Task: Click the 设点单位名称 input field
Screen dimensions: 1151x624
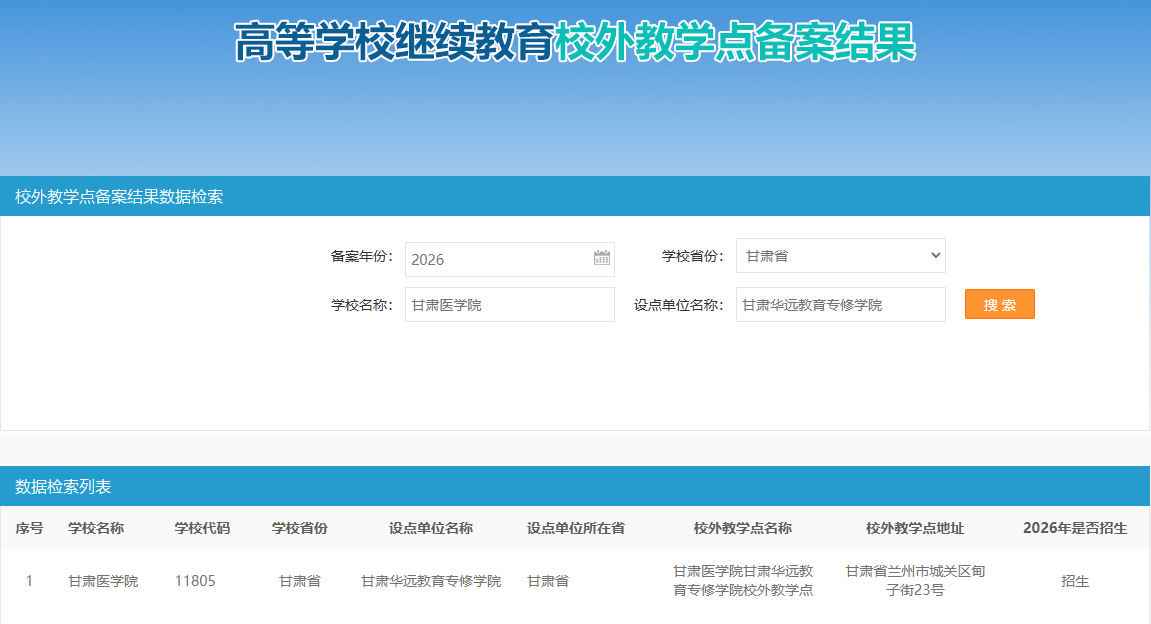Action: click(840, 305)
